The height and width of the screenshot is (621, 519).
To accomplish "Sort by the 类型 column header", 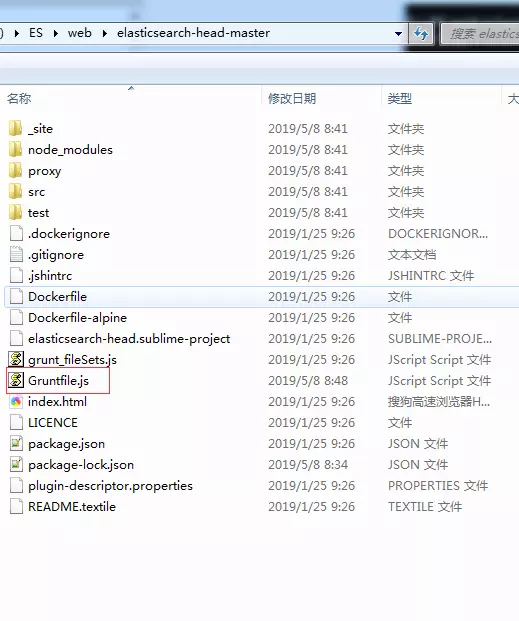I will pos(400,99).
